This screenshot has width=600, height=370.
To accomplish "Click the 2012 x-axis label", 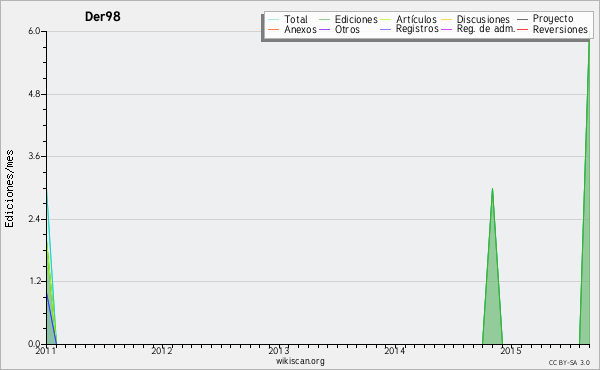I will (161, 350).
